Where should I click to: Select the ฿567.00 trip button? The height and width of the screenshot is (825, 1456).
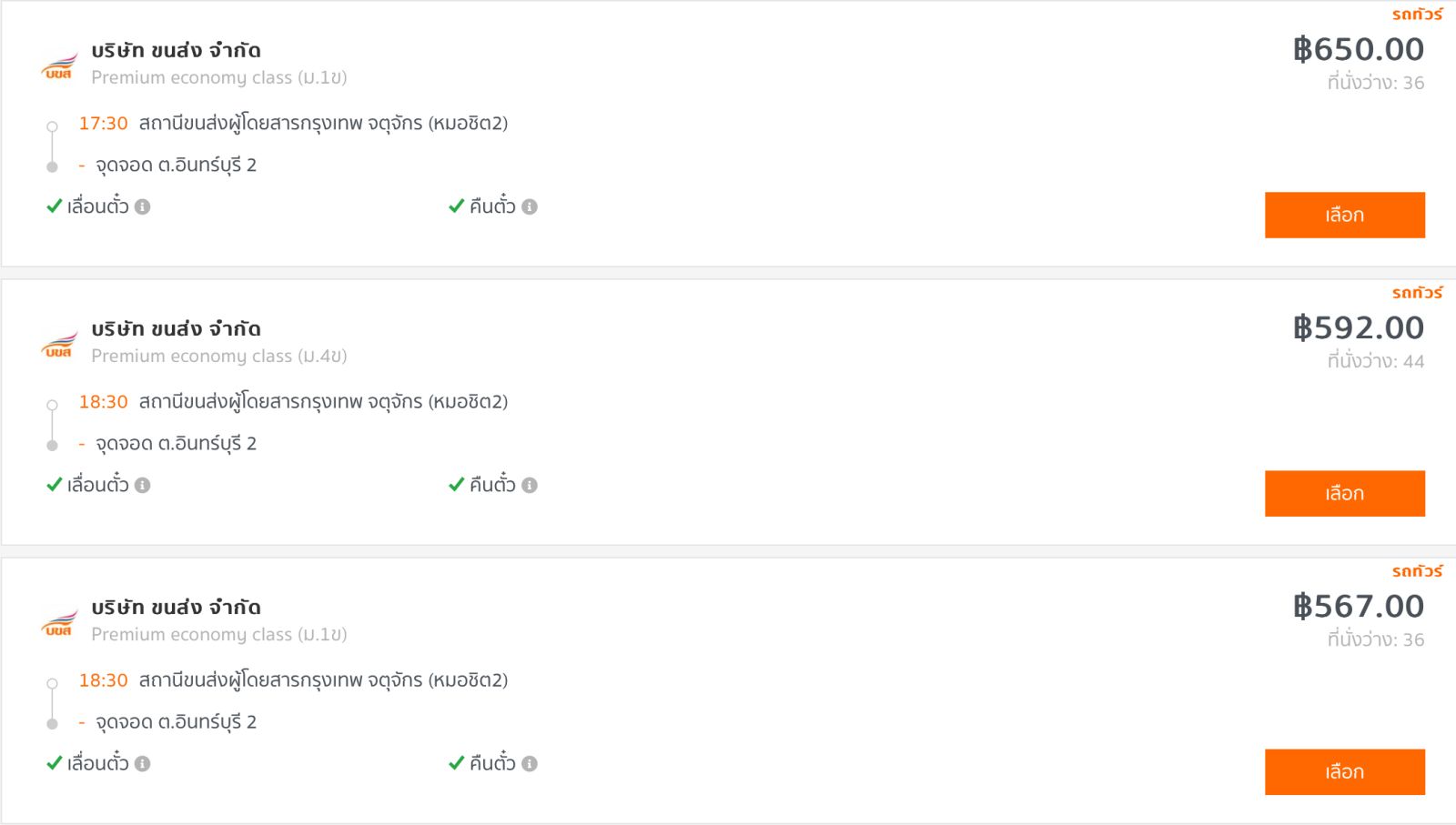coord(1344,771)
